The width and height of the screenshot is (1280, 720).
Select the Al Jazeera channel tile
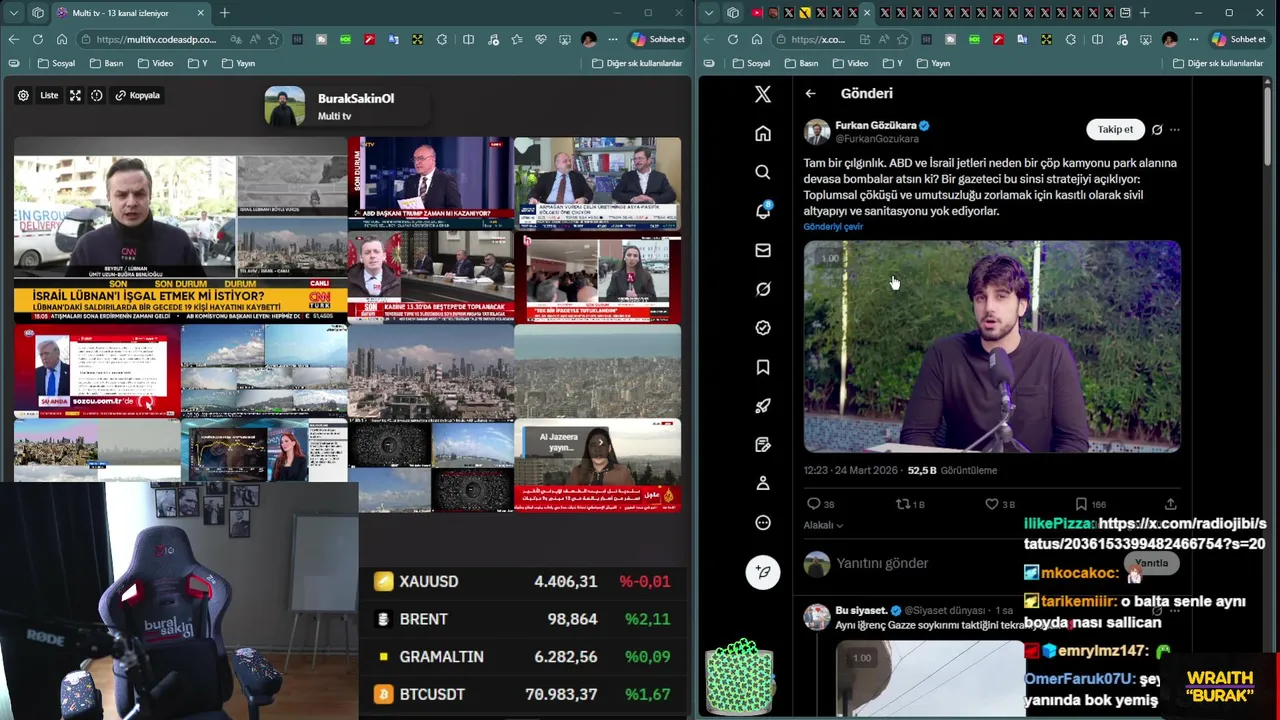(597, 465)
